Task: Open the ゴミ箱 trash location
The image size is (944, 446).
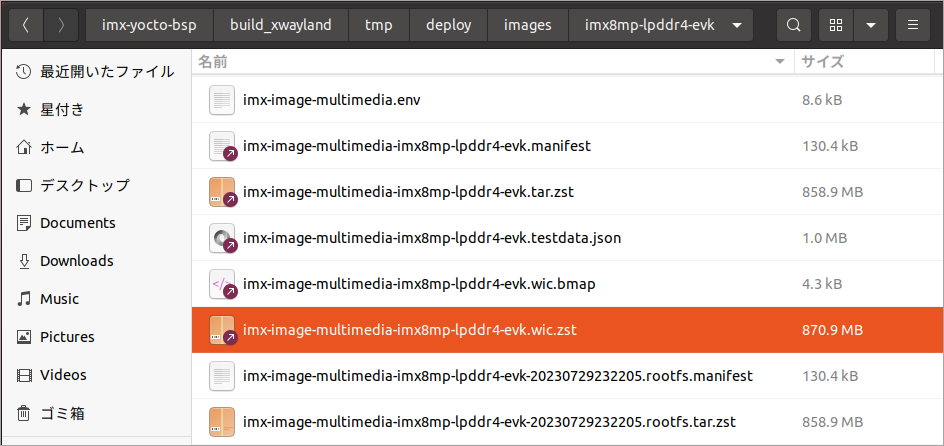Action: coord(62,413)
